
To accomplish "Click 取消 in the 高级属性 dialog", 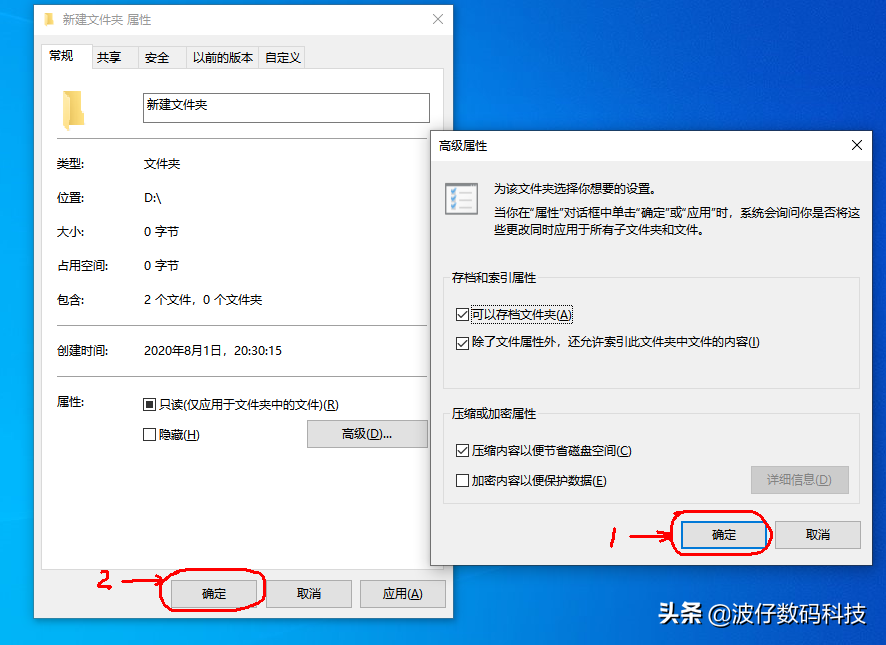I will tap(818, 534).
